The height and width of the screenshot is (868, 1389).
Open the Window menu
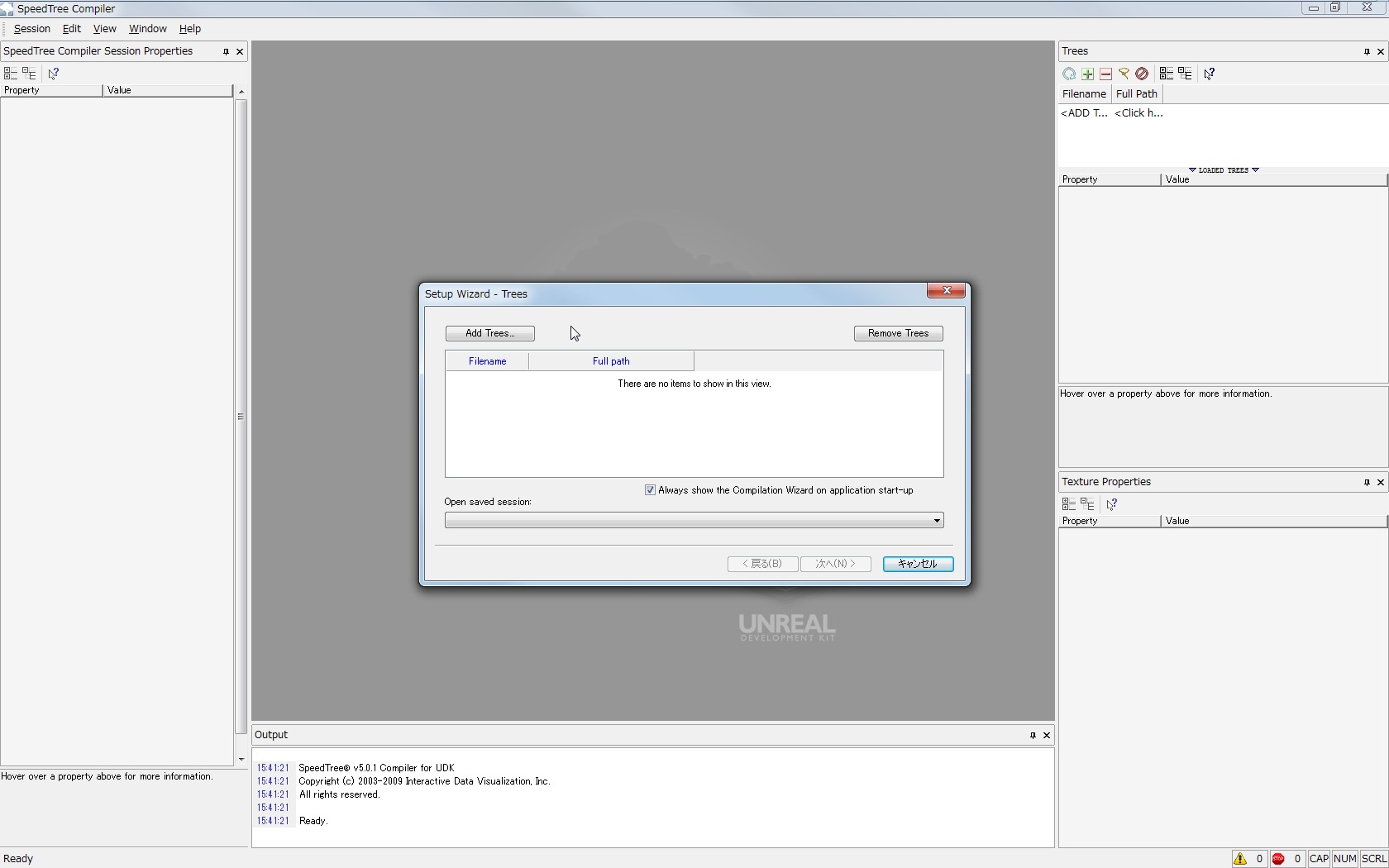pos(147,29)
